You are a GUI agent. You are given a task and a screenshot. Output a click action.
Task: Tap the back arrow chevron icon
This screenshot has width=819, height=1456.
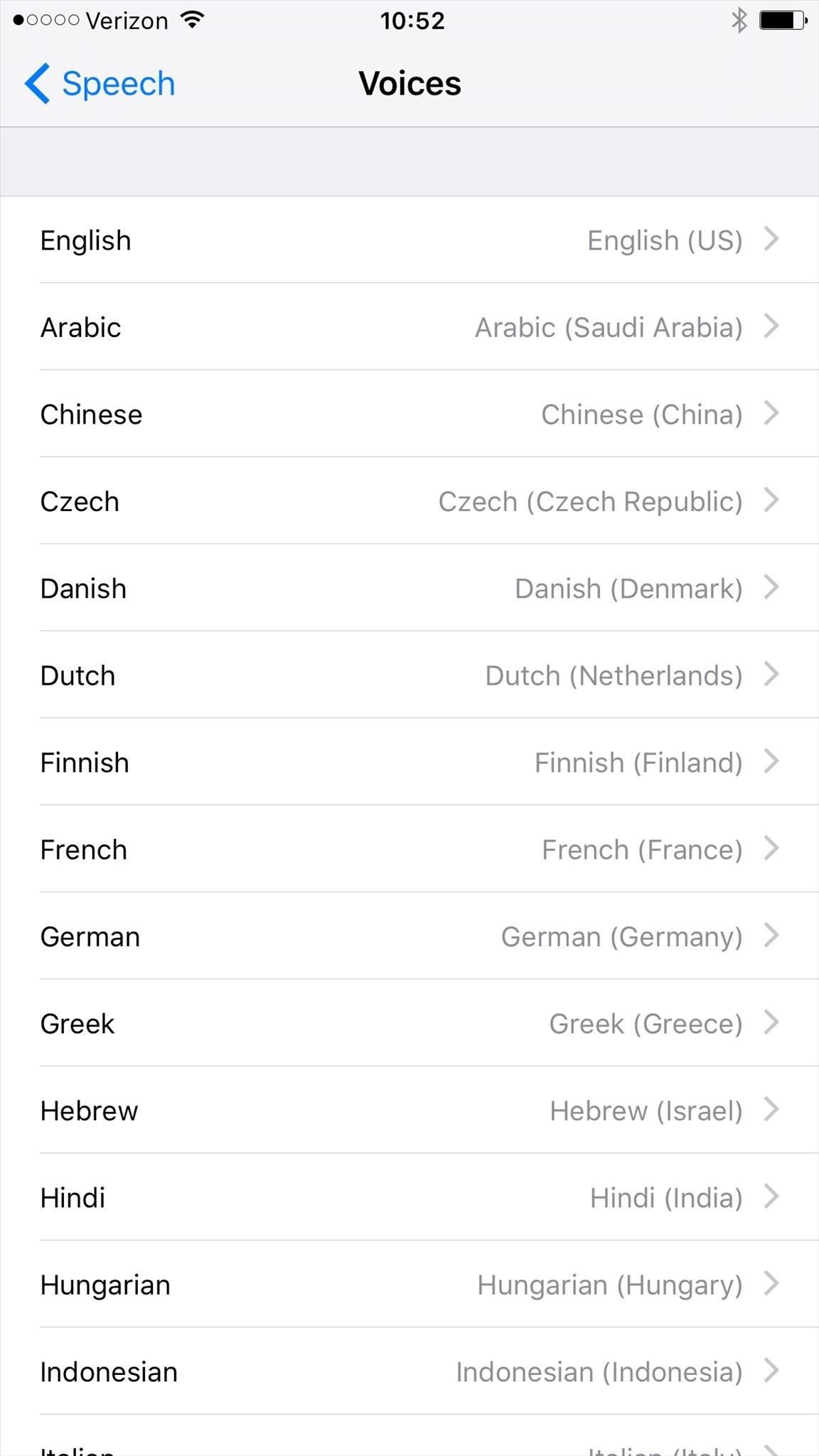point(37,83)
